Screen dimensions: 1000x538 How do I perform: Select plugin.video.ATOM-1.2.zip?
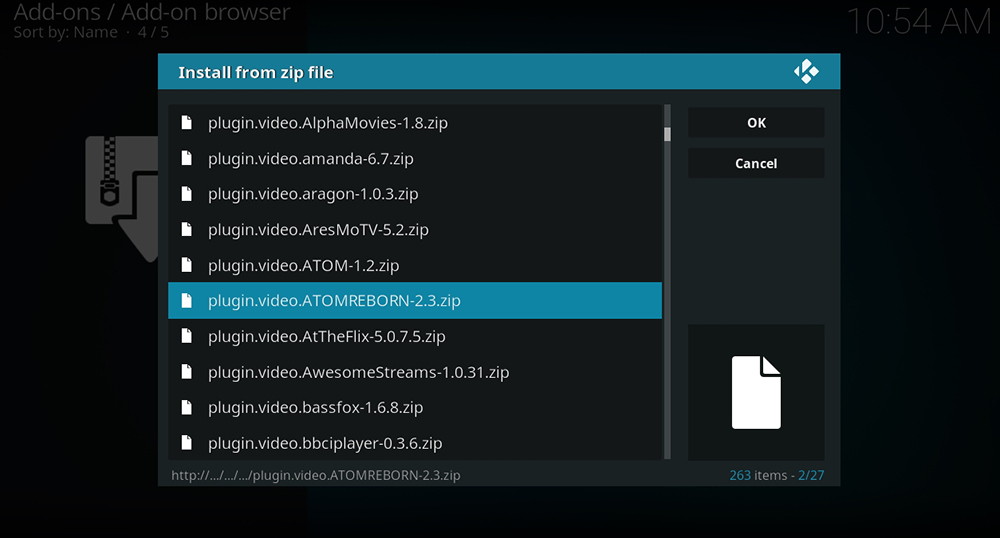coord(415,265)
